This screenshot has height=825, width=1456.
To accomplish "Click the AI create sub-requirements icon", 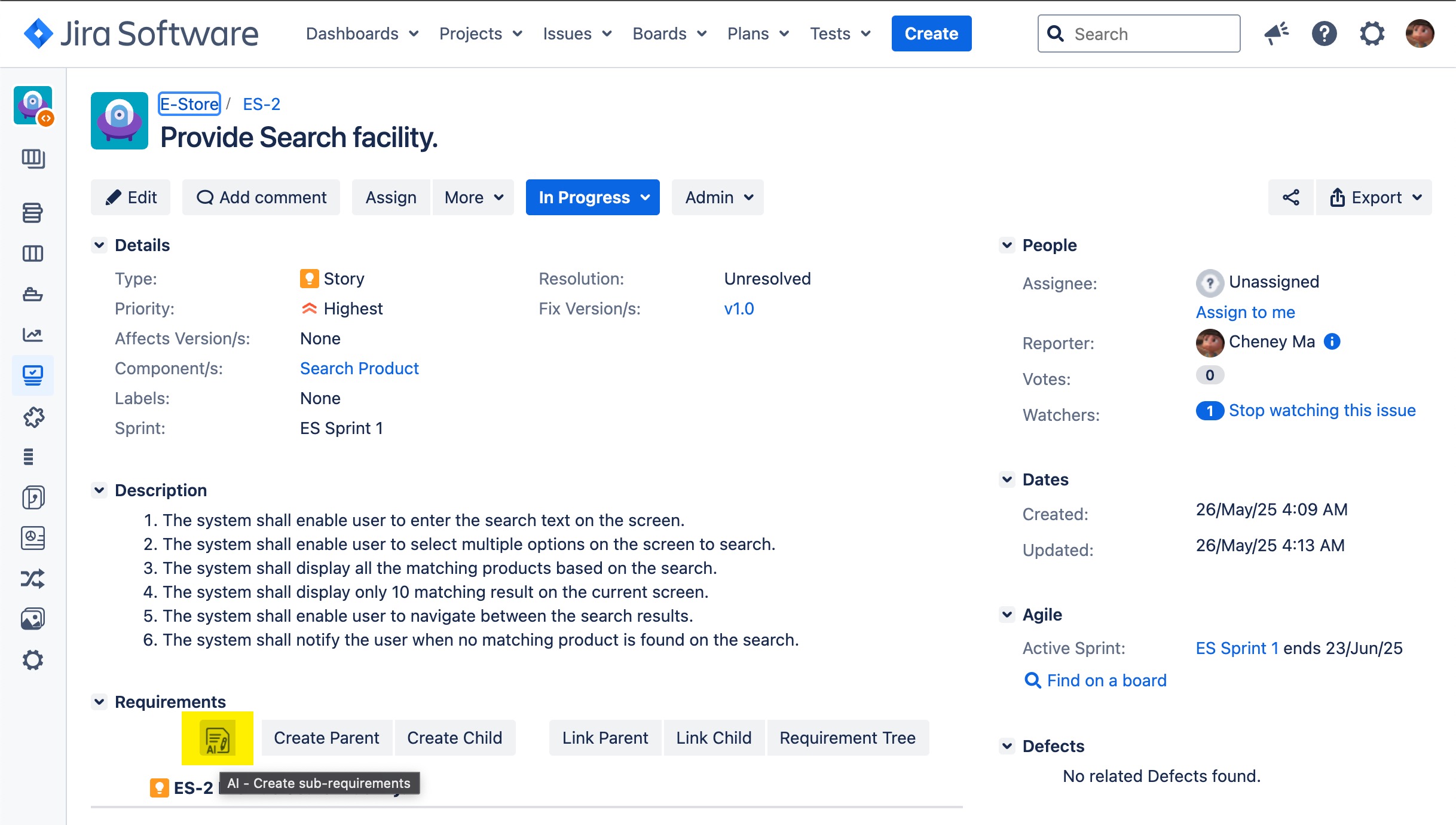I will tap(217, 738).
